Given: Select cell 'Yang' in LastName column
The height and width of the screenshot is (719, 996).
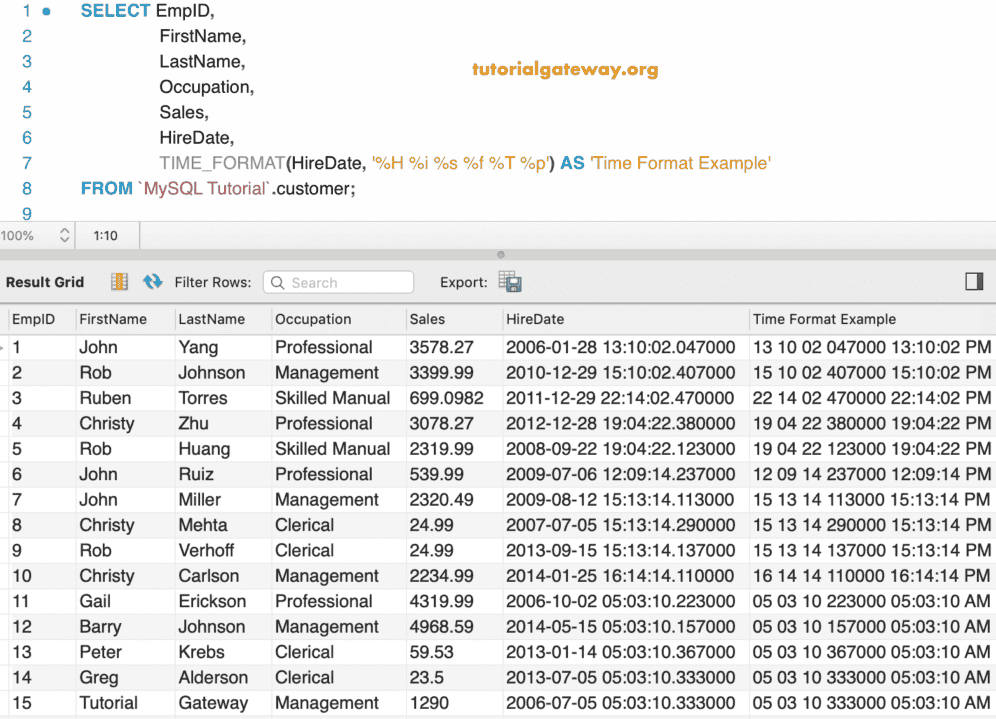Looking at the screenshot, I should click(198, 347).
